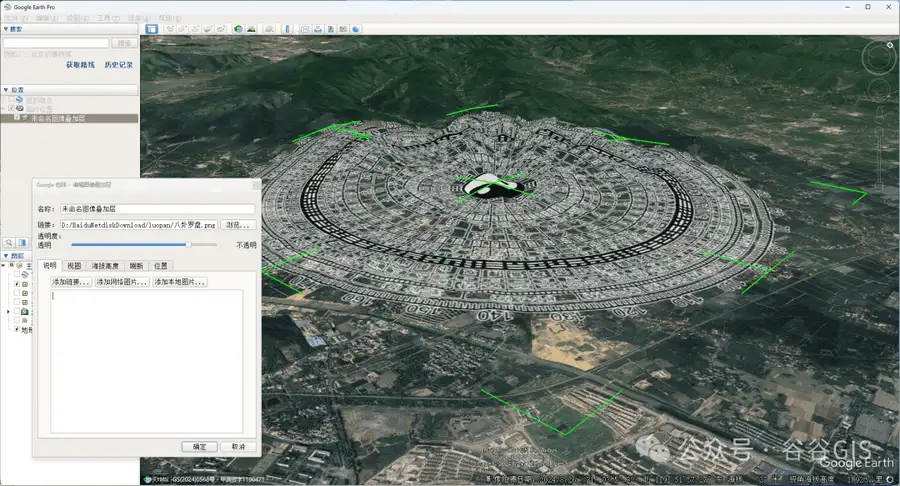900x486 pixels.
Task: Click the 添加网络图片... button
Action: [x=122, y=282]
